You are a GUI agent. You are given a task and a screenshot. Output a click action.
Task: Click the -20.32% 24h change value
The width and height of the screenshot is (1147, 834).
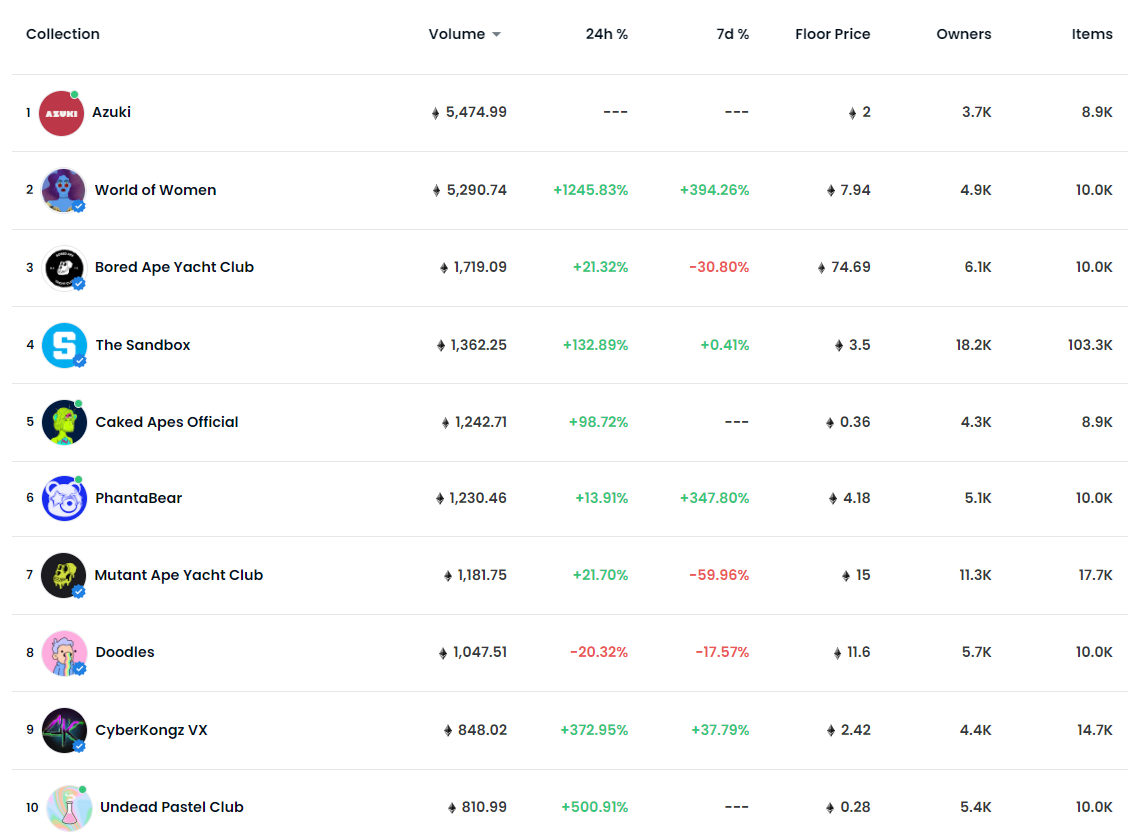598,653
